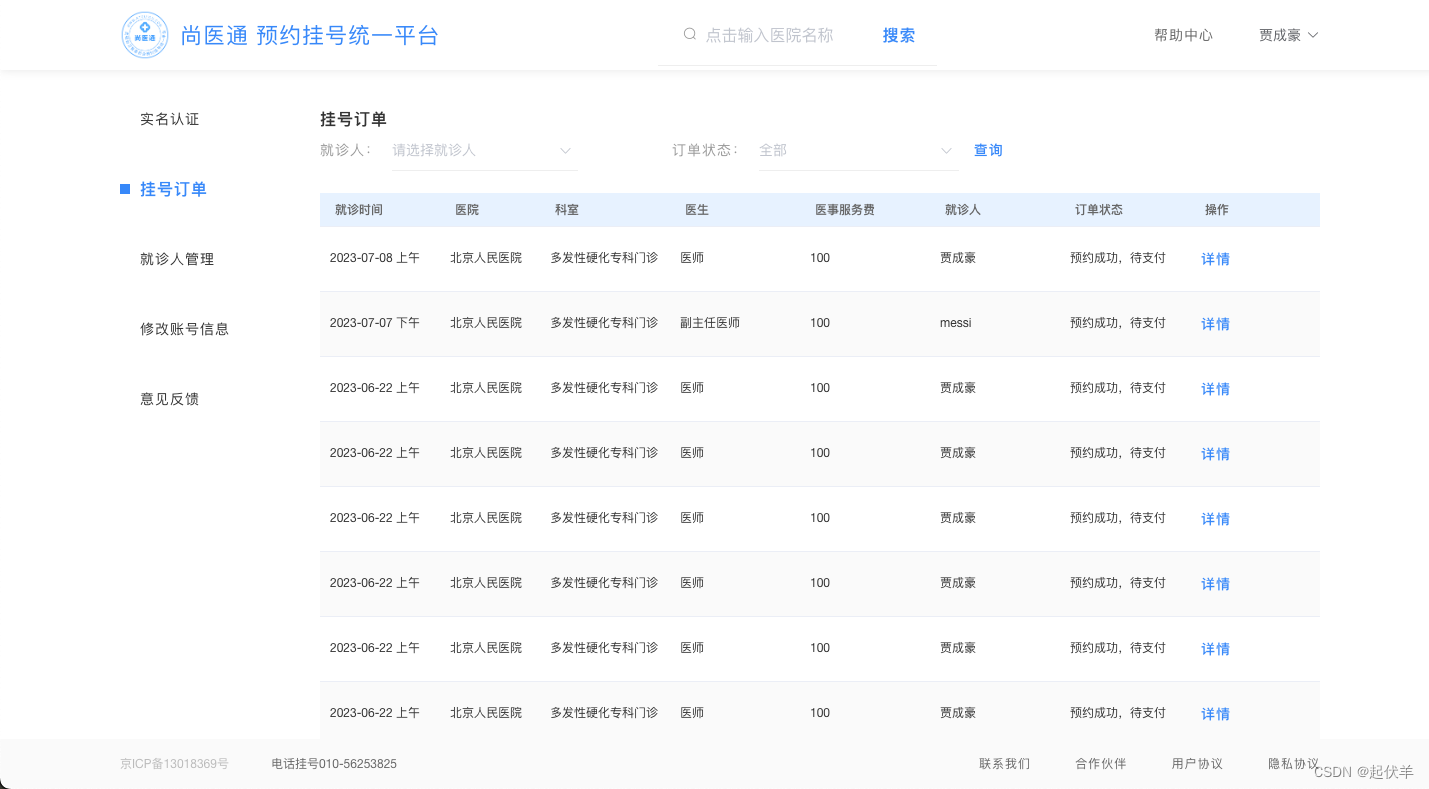The image size is (1429, 789).
Task: Click the 操作 column header
Action: pos(1217,210)
